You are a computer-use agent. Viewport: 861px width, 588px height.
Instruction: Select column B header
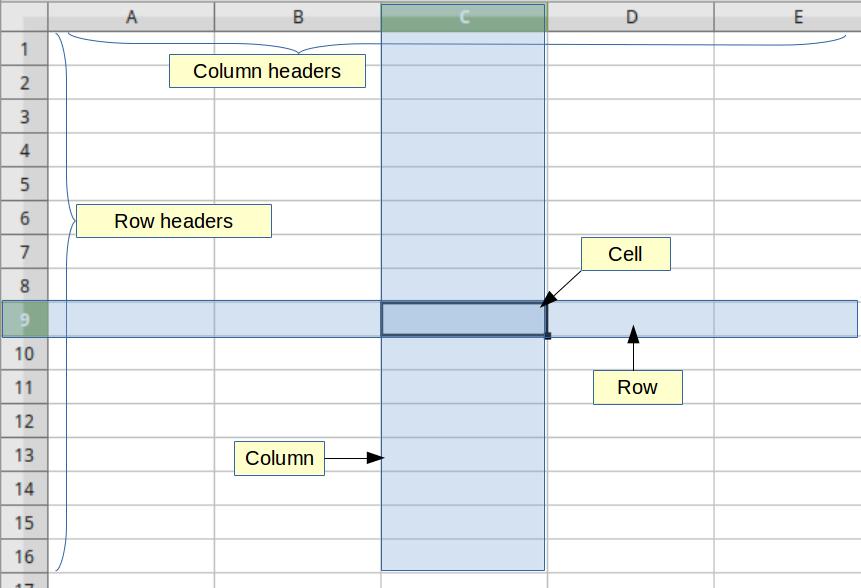[x=297, y=16]
